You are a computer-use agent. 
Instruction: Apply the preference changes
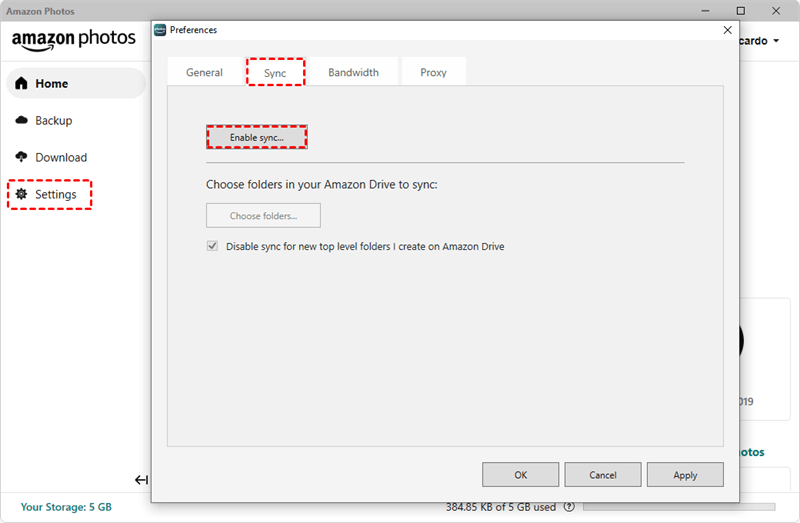pos(685,475)
